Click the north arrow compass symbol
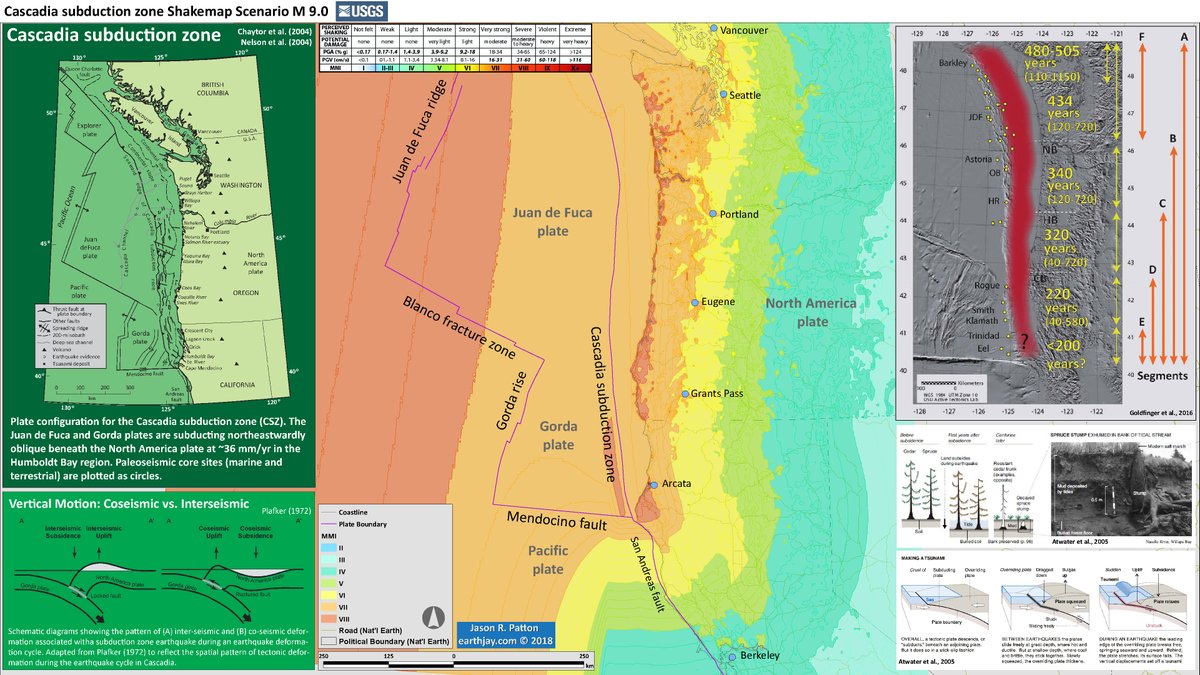The height and width of the screenshot is (675, 1200). click(x=432, y=619)
